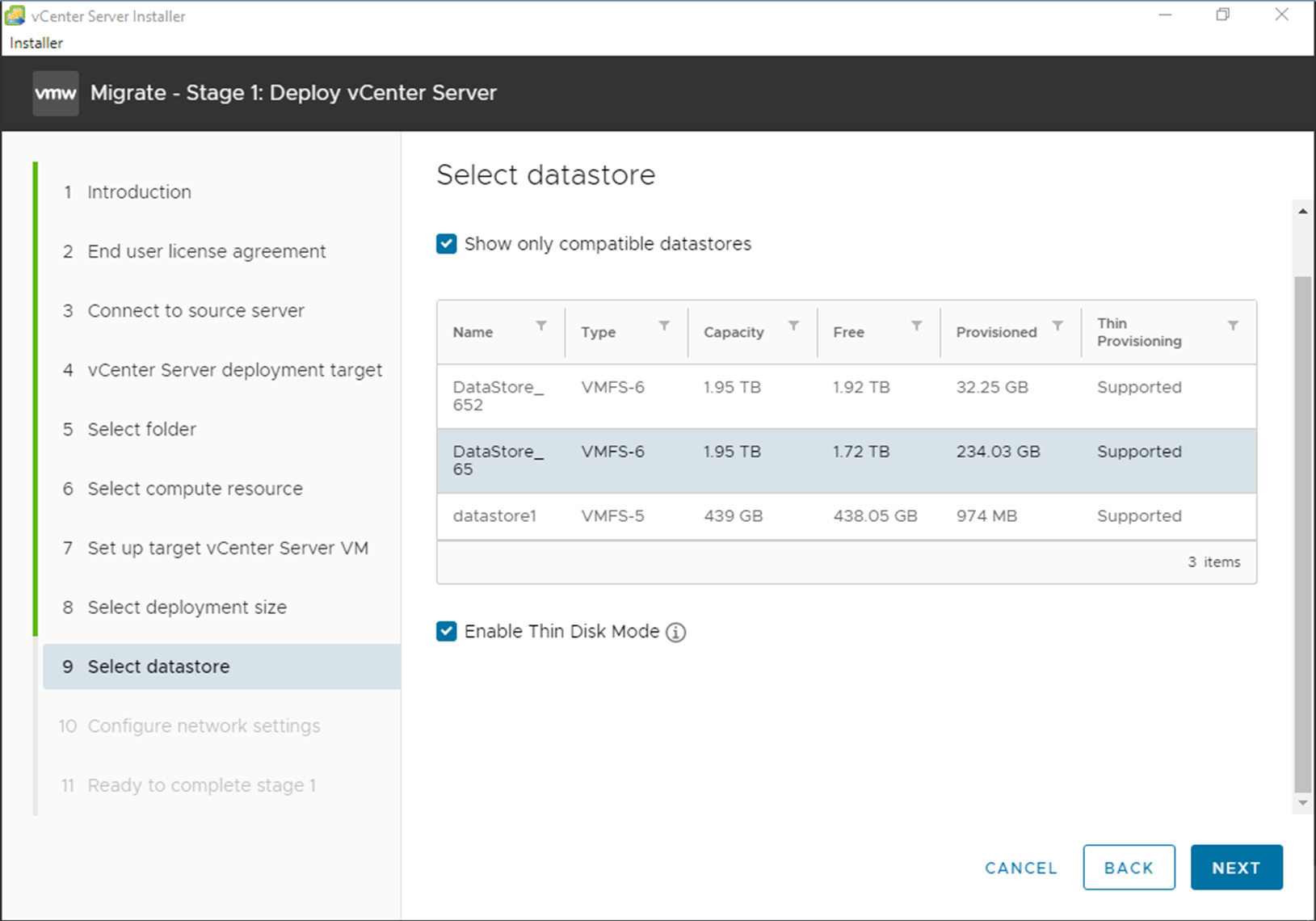Go to step 4 vCenter Server deployment target
This screenshot has width=1316, height=921.
tap(223, 370)
